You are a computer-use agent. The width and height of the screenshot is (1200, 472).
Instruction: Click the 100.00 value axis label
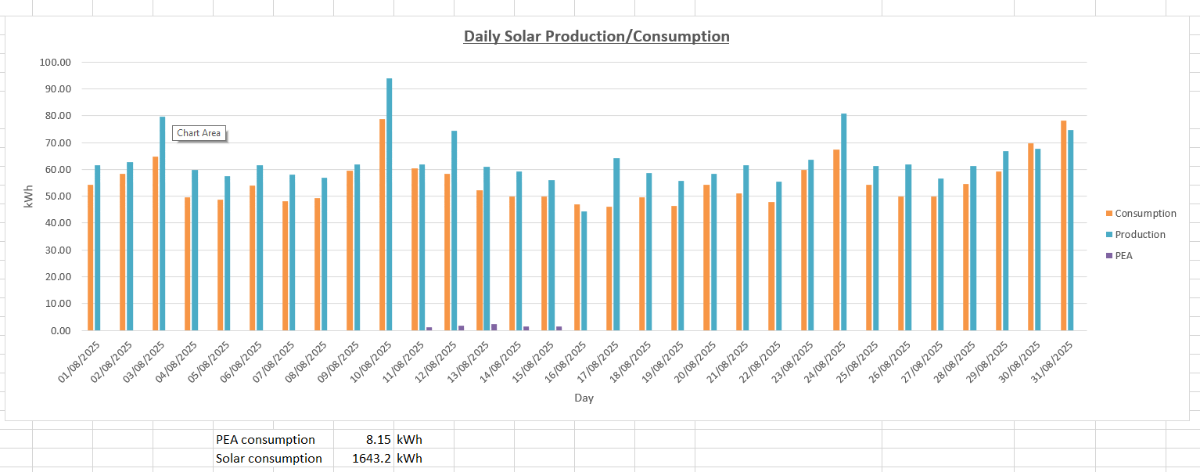click(55, 62)
